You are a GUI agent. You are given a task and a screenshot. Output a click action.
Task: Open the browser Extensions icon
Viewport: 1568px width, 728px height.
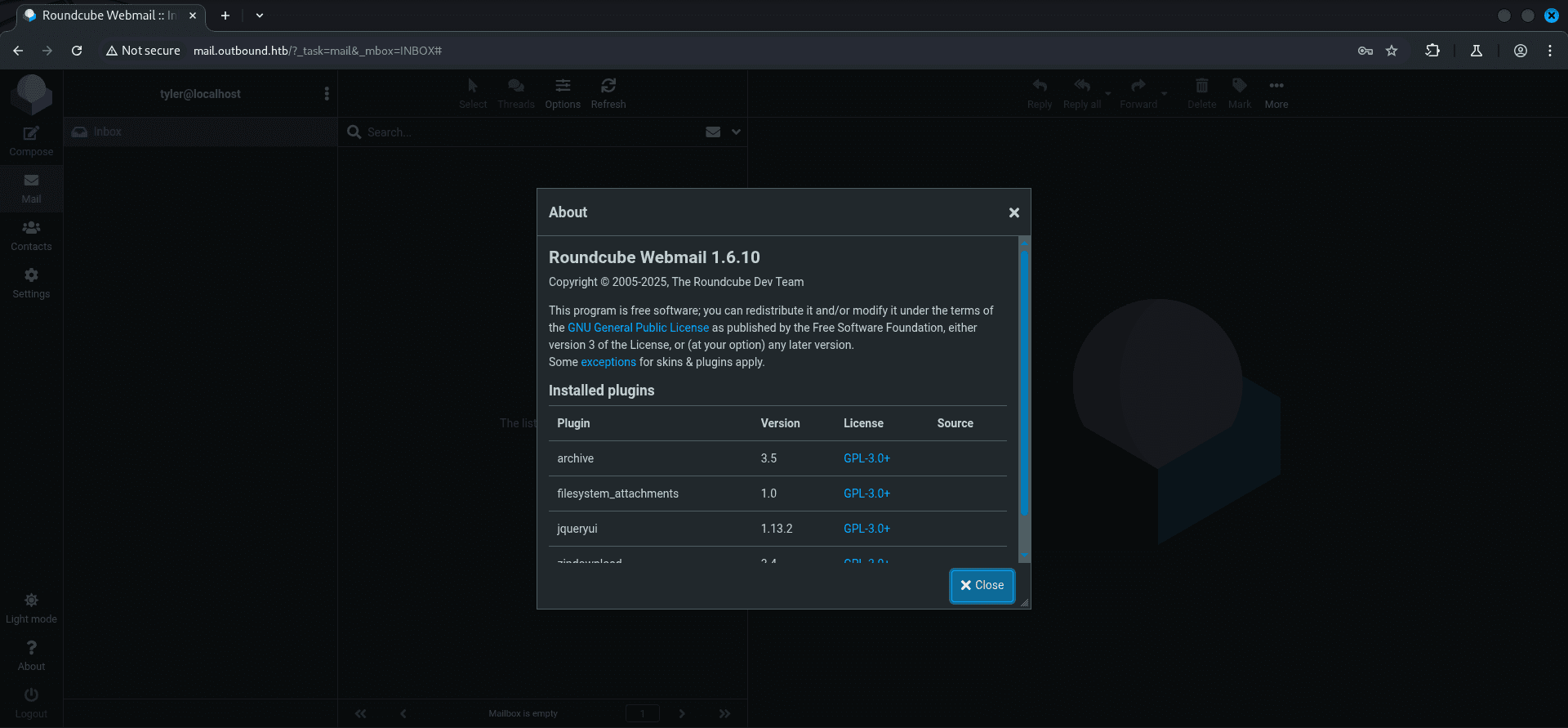[x=1432, y=51]
